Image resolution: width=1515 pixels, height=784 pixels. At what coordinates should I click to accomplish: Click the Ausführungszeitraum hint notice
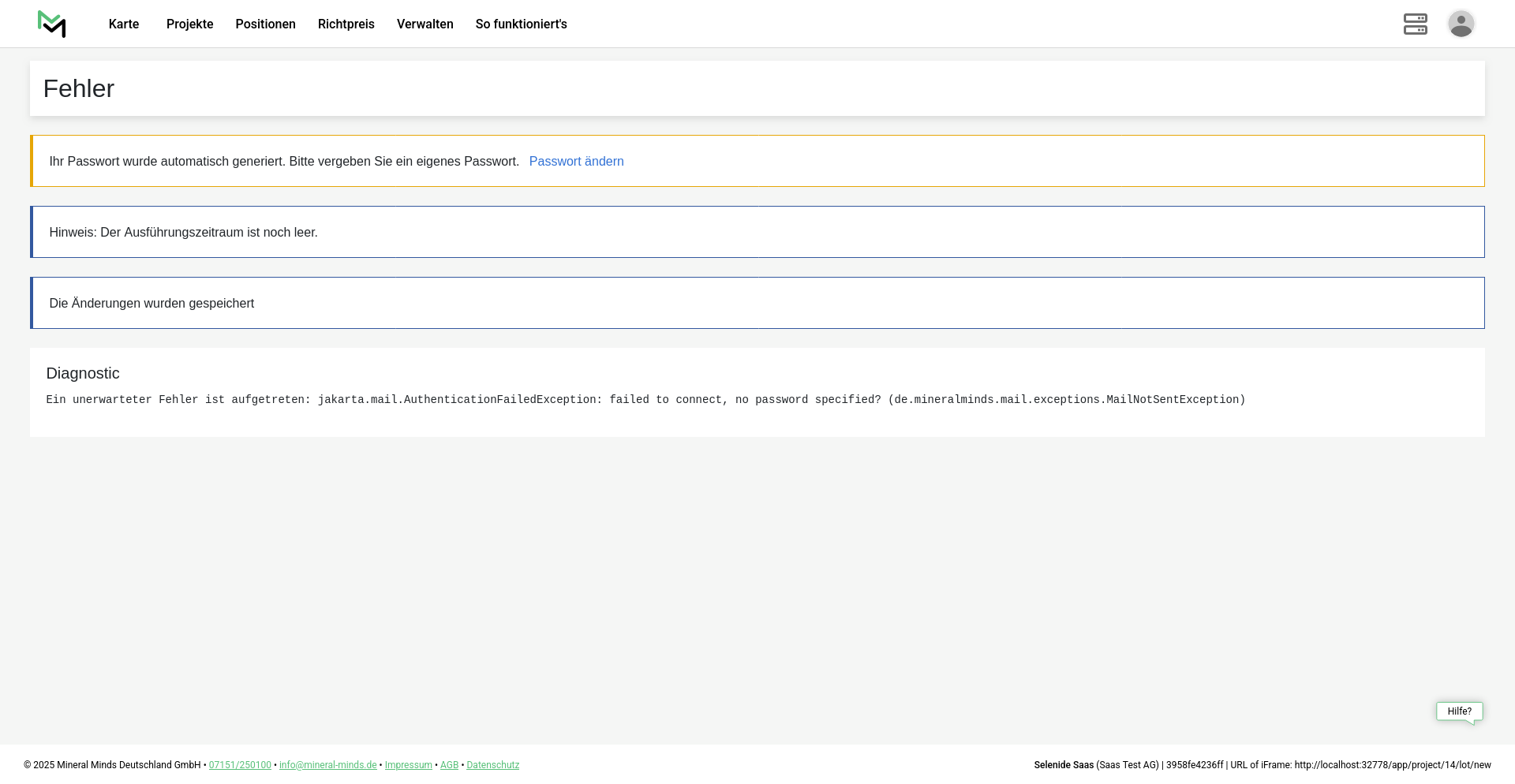(x=183, y=233)
